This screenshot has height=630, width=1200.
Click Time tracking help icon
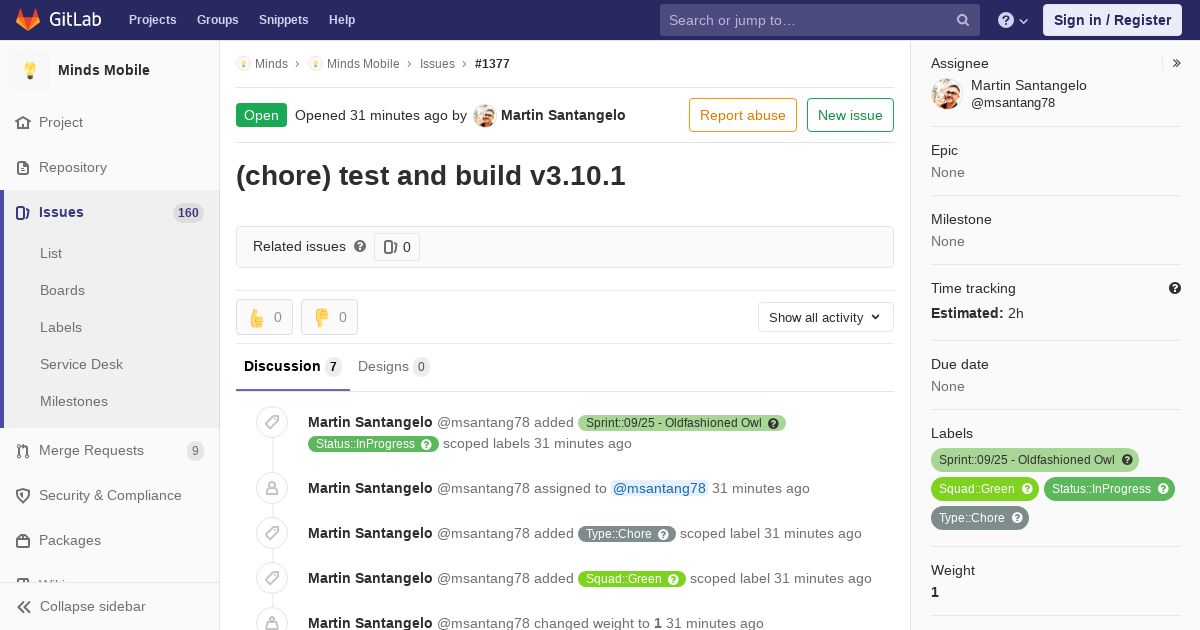[1175, 288]
